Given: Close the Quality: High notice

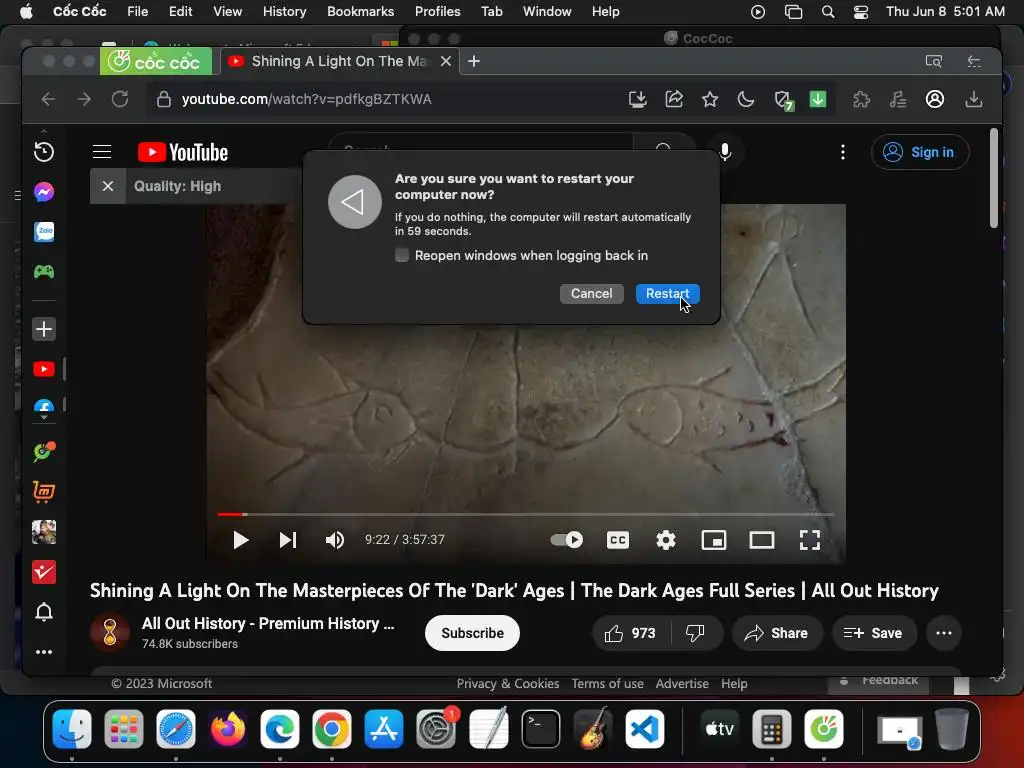Looking at the screenshot, I should point(108,186).
